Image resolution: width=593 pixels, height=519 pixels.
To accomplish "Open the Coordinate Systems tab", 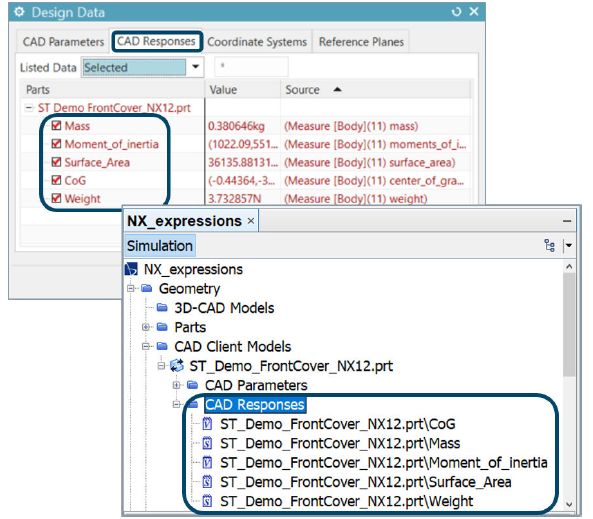I will (x=257, y=42).
